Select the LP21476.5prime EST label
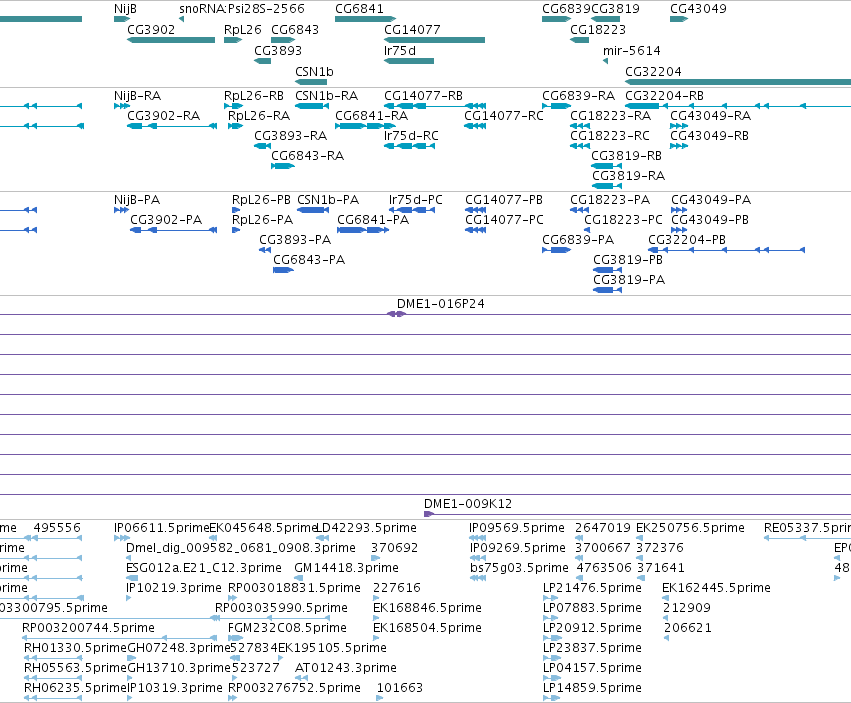The image size is (851, 703). 592,588
